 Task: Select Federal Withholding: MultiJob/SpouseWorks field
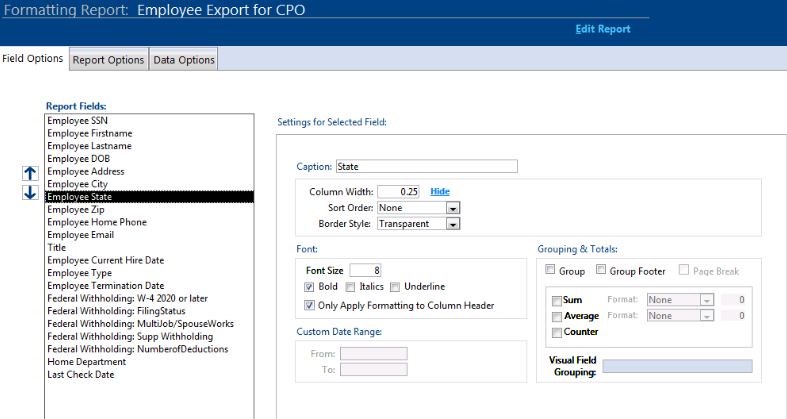click(149, 324)
